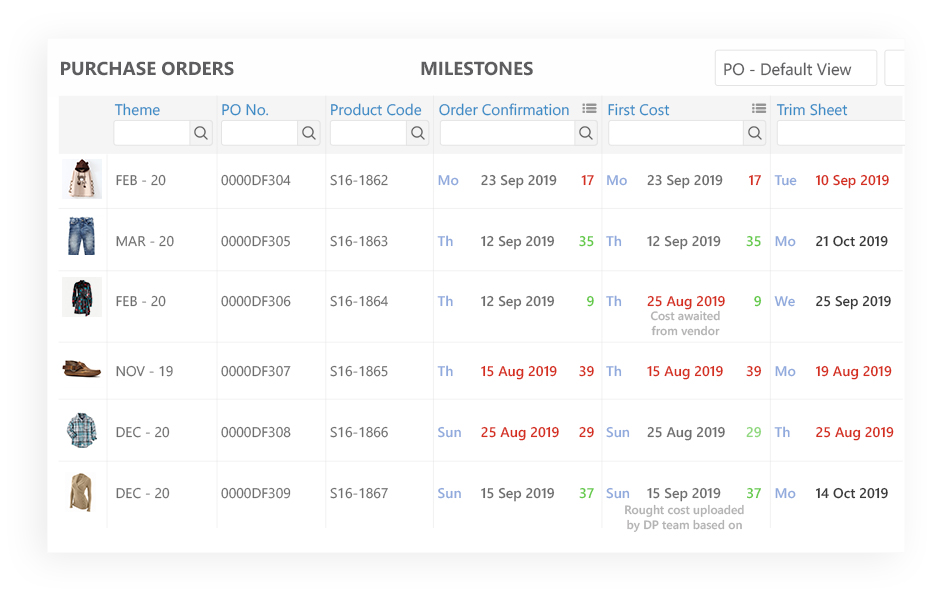Image resolution: width=949 pixels, height=596 pixels.
Task: Click Trim Sheet date 14 Oct 2019
Action: 852,494
